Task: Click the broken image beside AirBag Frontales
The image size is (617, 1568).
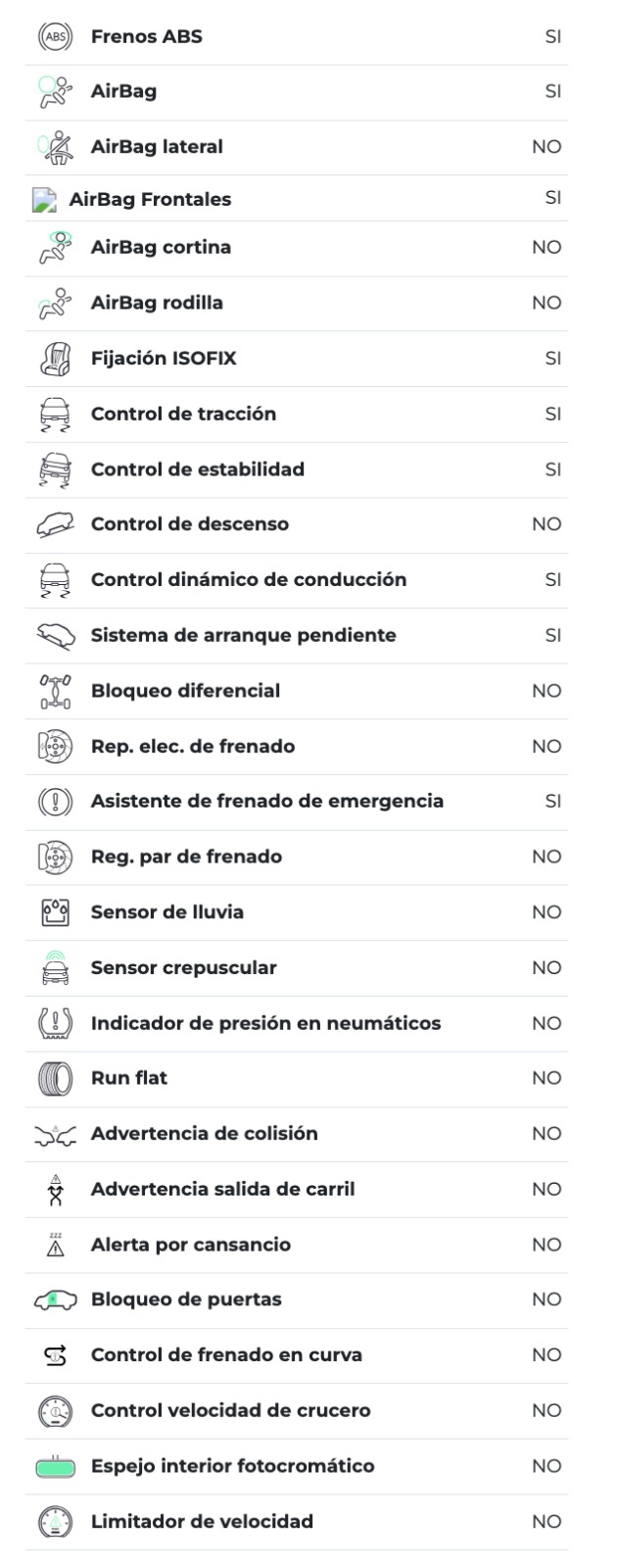Action: [x=44, y=200]
